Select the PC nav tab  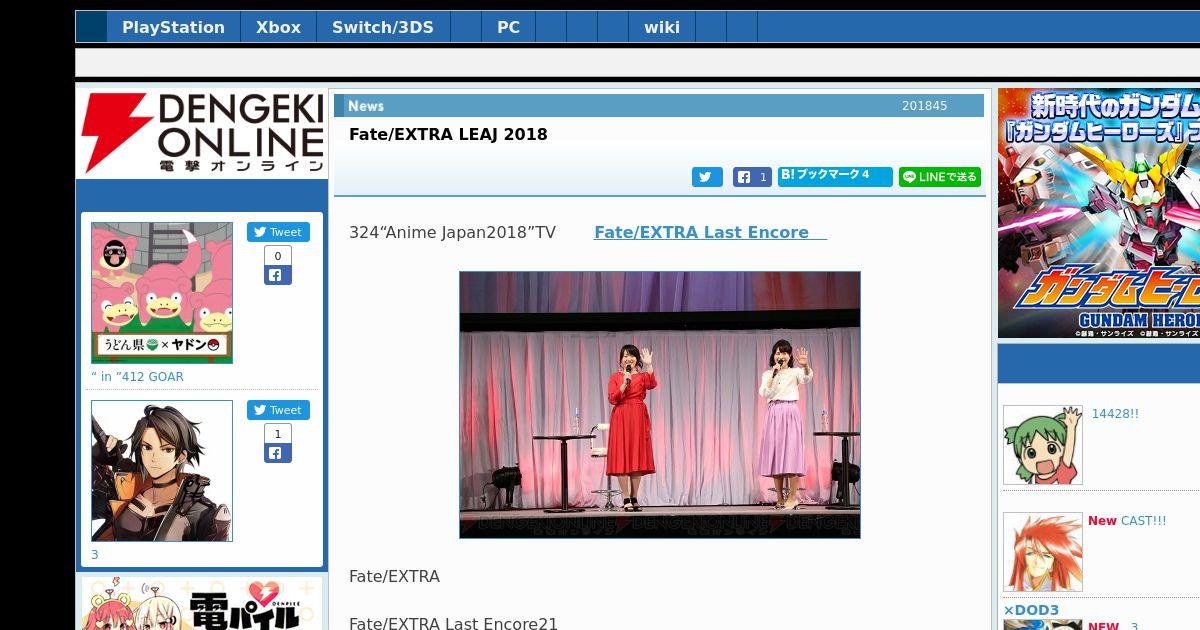[508, 27]
